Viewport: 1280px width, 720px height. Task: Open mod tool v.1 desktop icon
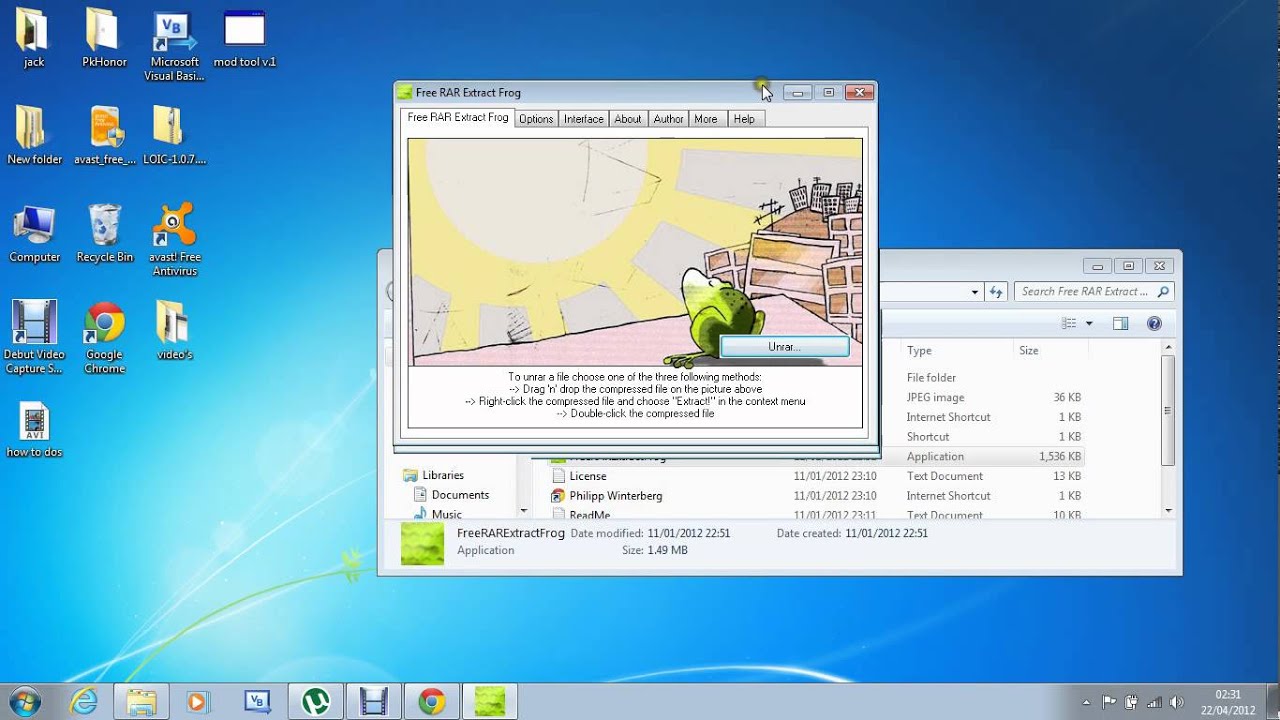[x=244, y=38]
